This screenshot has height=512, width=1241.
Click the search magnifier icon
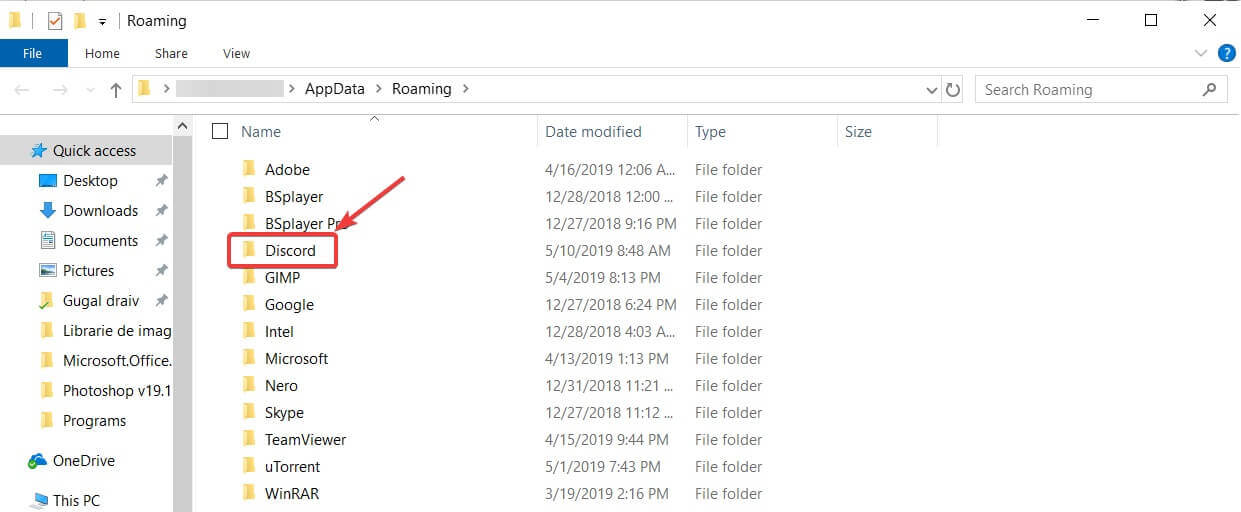coord(1208,89)
